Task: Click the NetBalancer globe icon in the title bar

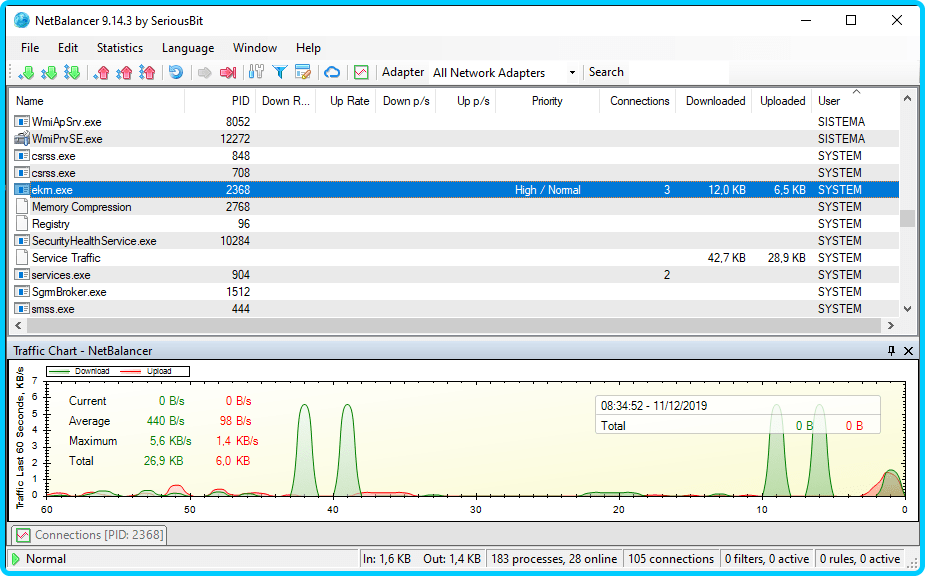Action: pyautogui.click(x=22, y=20)
